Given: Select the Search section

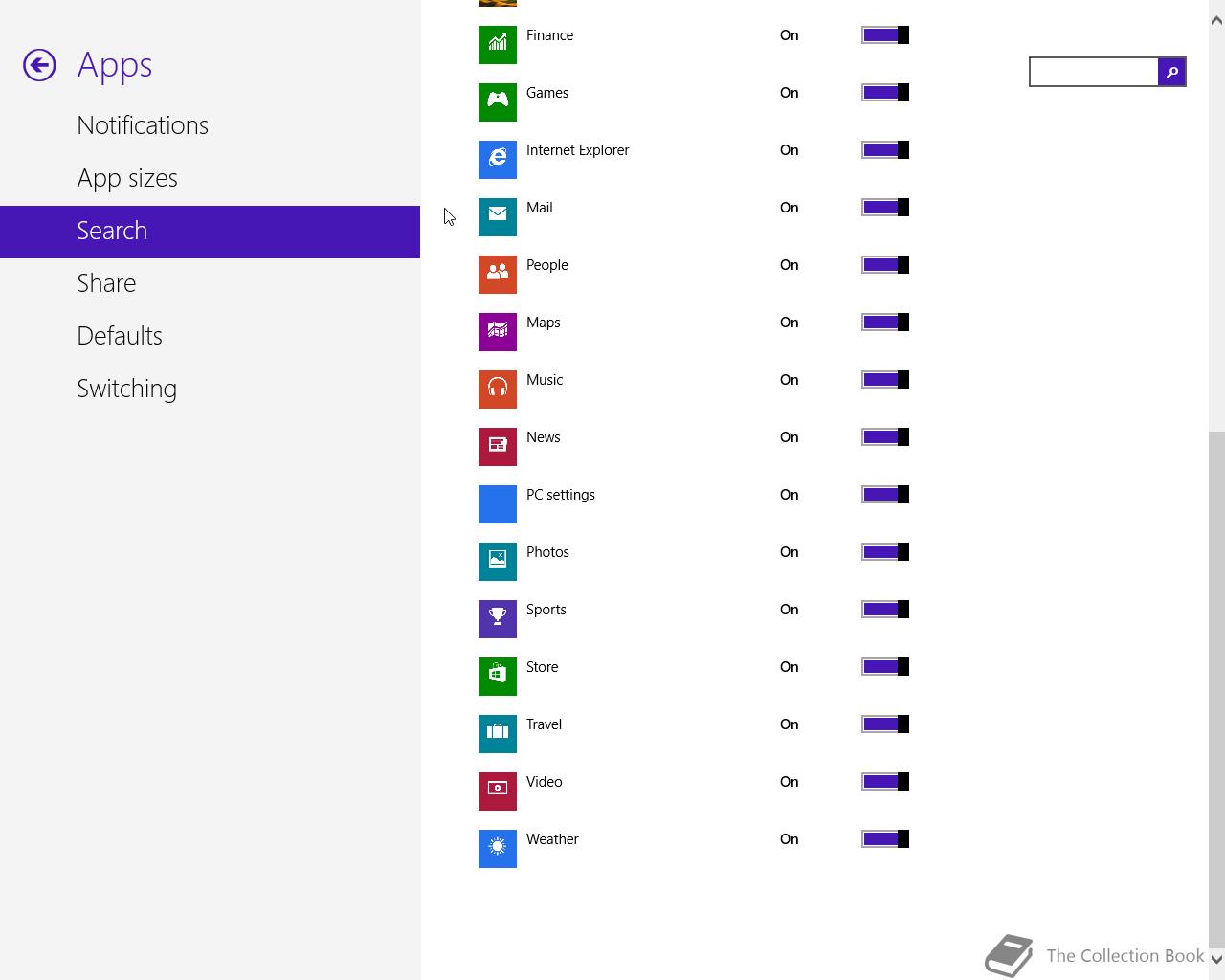Looking at the screenshot, I should point(210,232).
